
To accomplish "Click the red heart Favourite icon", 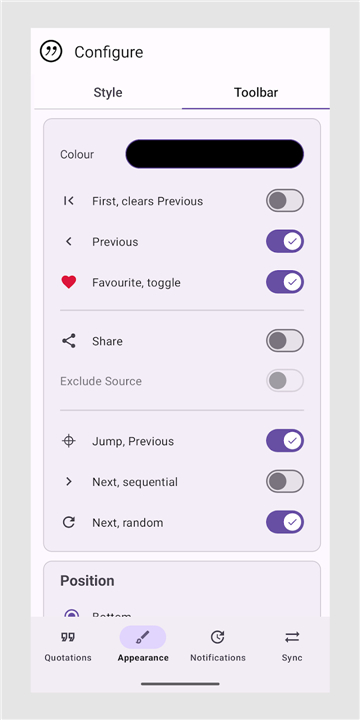I will pyautogui.click(x=69, y=282).
